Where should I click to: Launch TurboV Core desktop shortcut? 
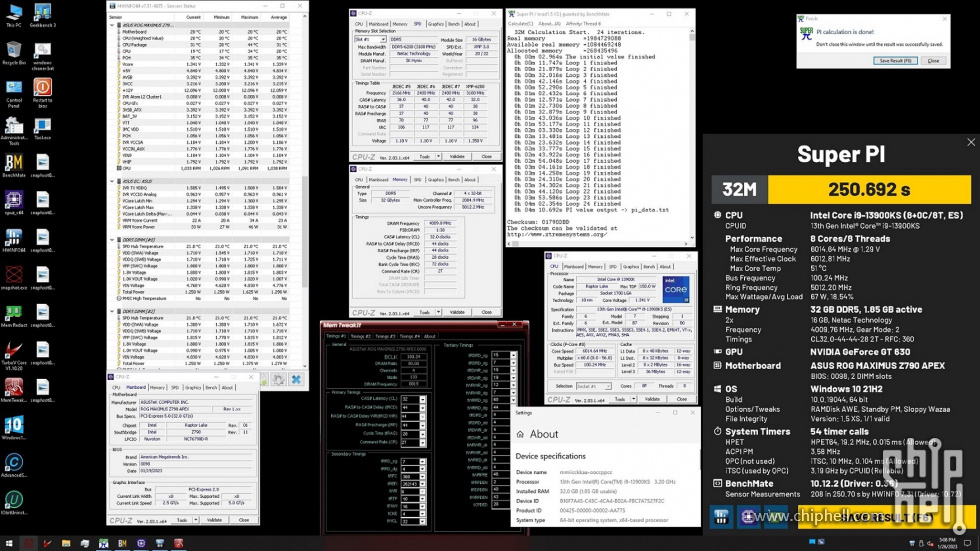pyautogui.click(x=14, y=355)
